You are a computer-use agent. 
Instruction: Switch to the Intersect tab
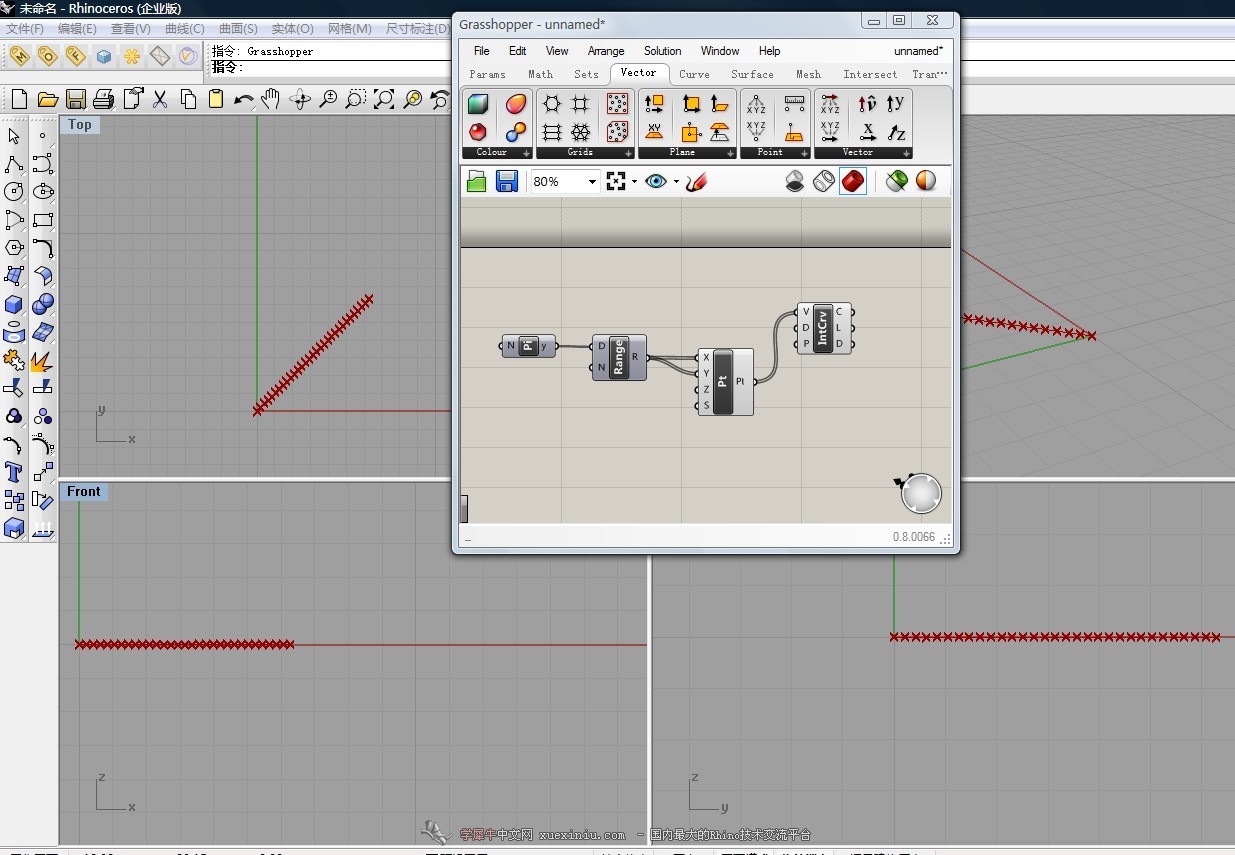tap(870, 74)
